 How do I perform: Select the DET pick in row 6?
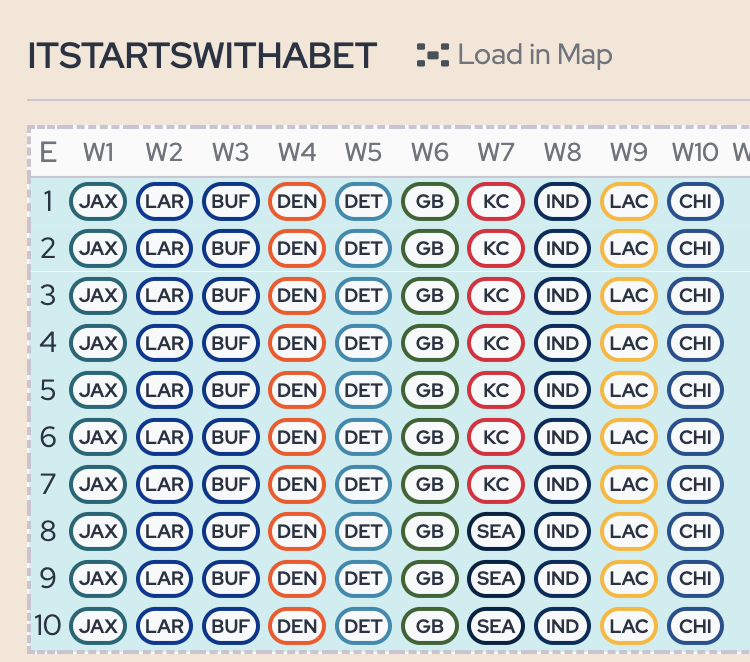pos(363,437)
